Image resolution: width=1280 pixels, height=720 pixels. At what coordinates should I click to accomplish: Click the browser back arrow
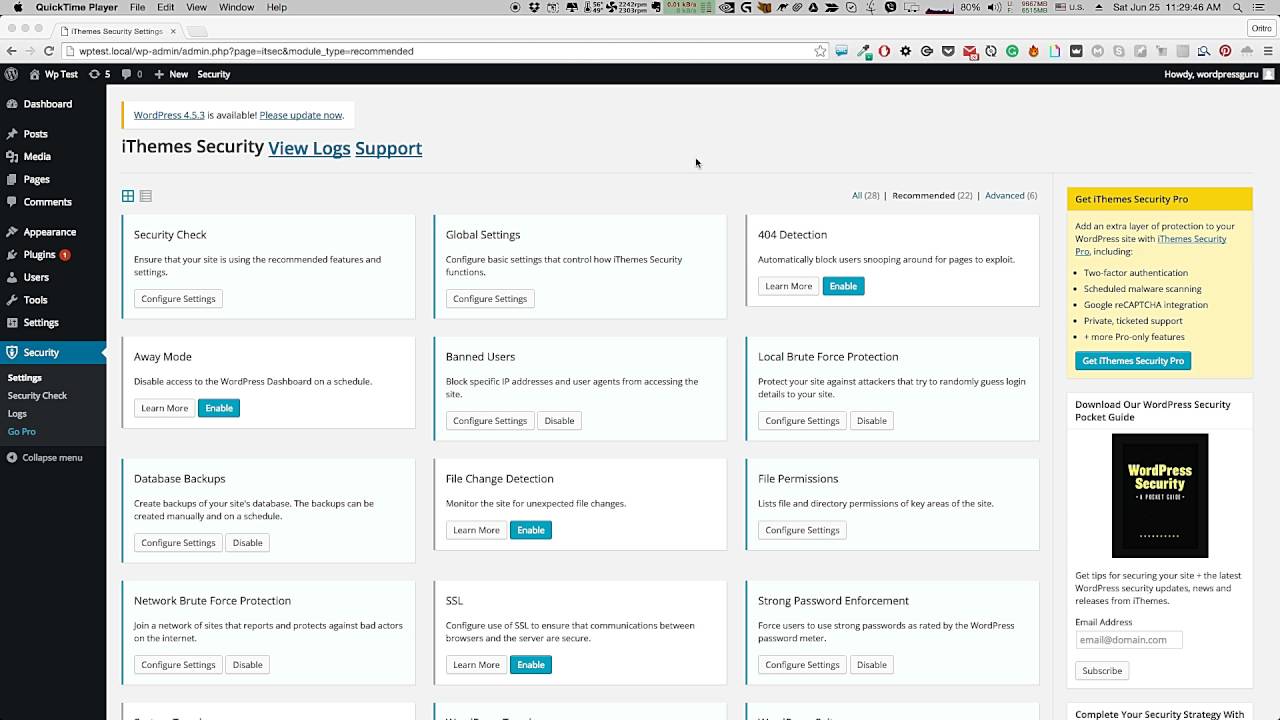point(11,51)
